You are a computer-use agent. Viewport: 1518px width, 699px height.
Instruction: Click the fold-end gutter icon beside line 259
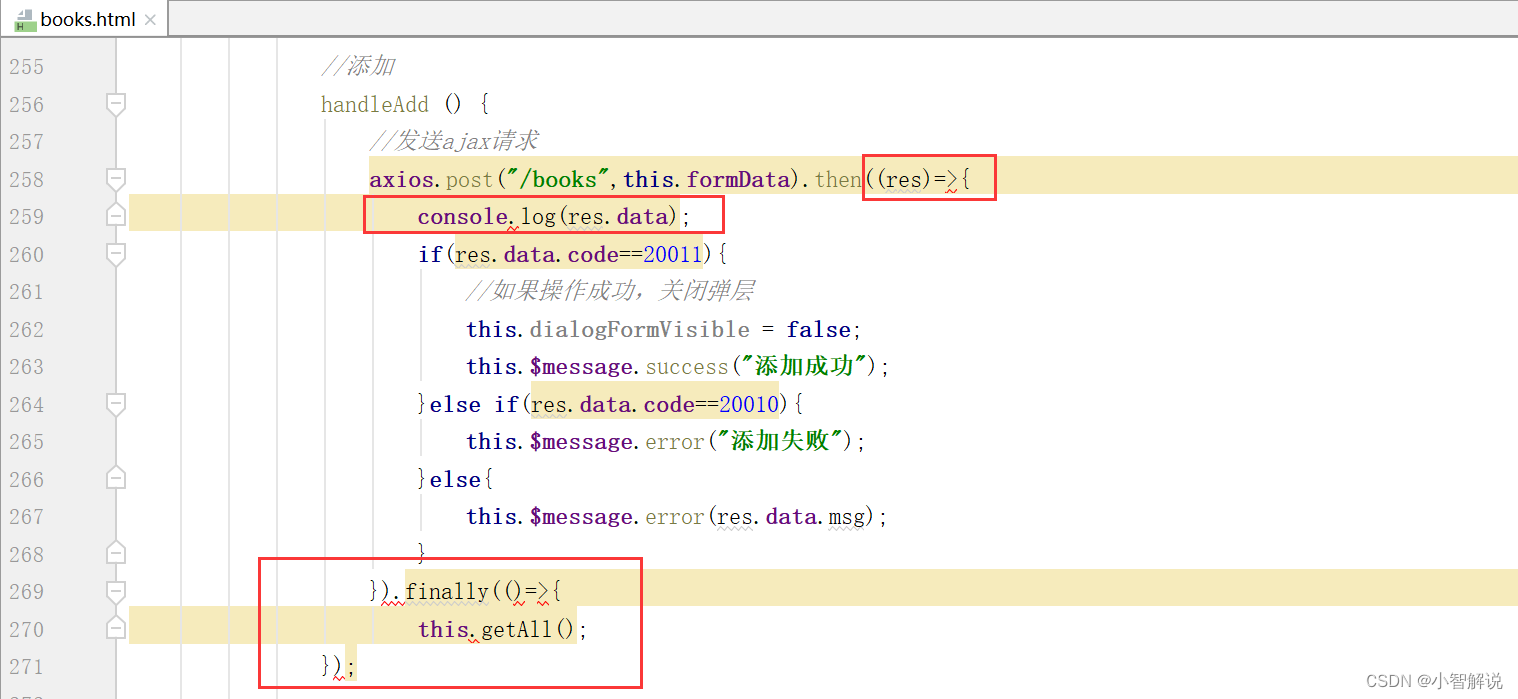(115, 213)
